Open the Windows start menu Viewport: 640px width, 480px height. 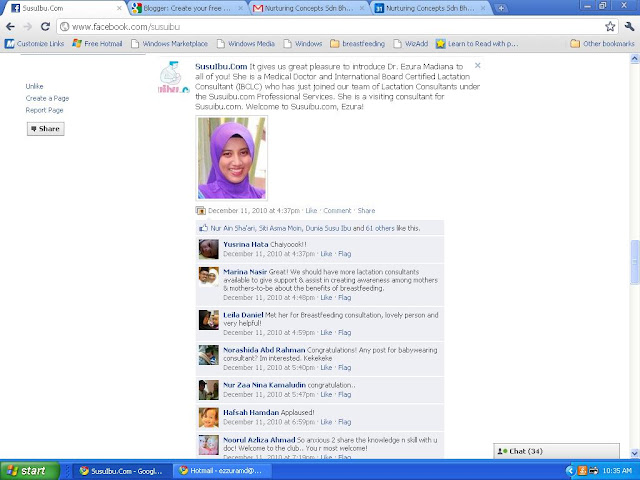tap(29, 471)
